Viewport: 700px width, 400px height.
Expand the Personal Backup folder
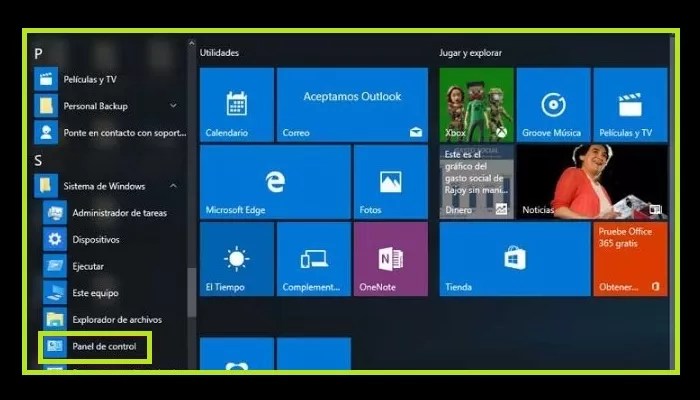(173, 106)
